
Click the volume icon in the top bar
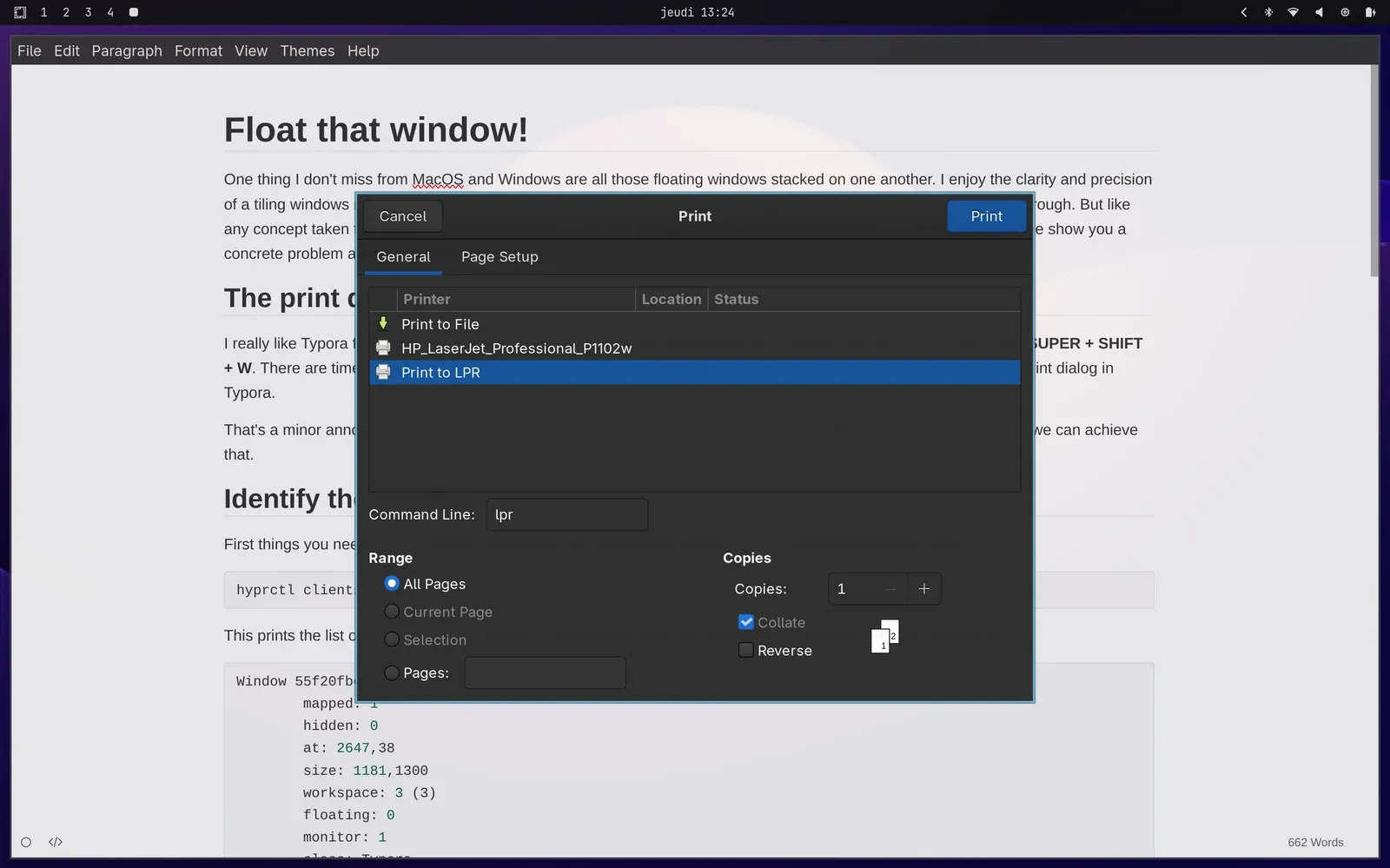[x=1319, y=12]
